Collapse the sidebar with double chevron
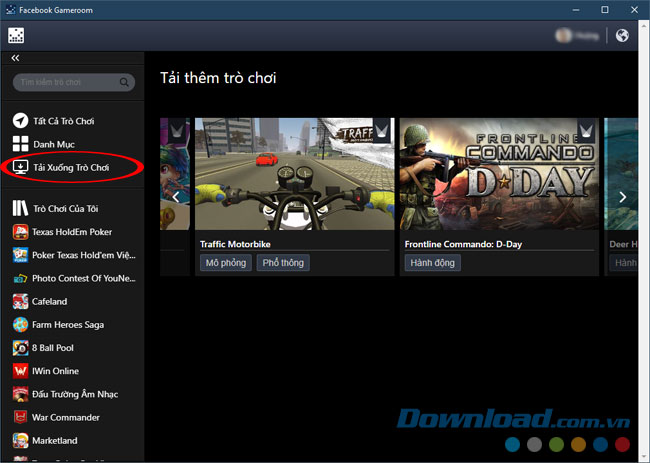The image size is (650, 463). tap(15, 58)
